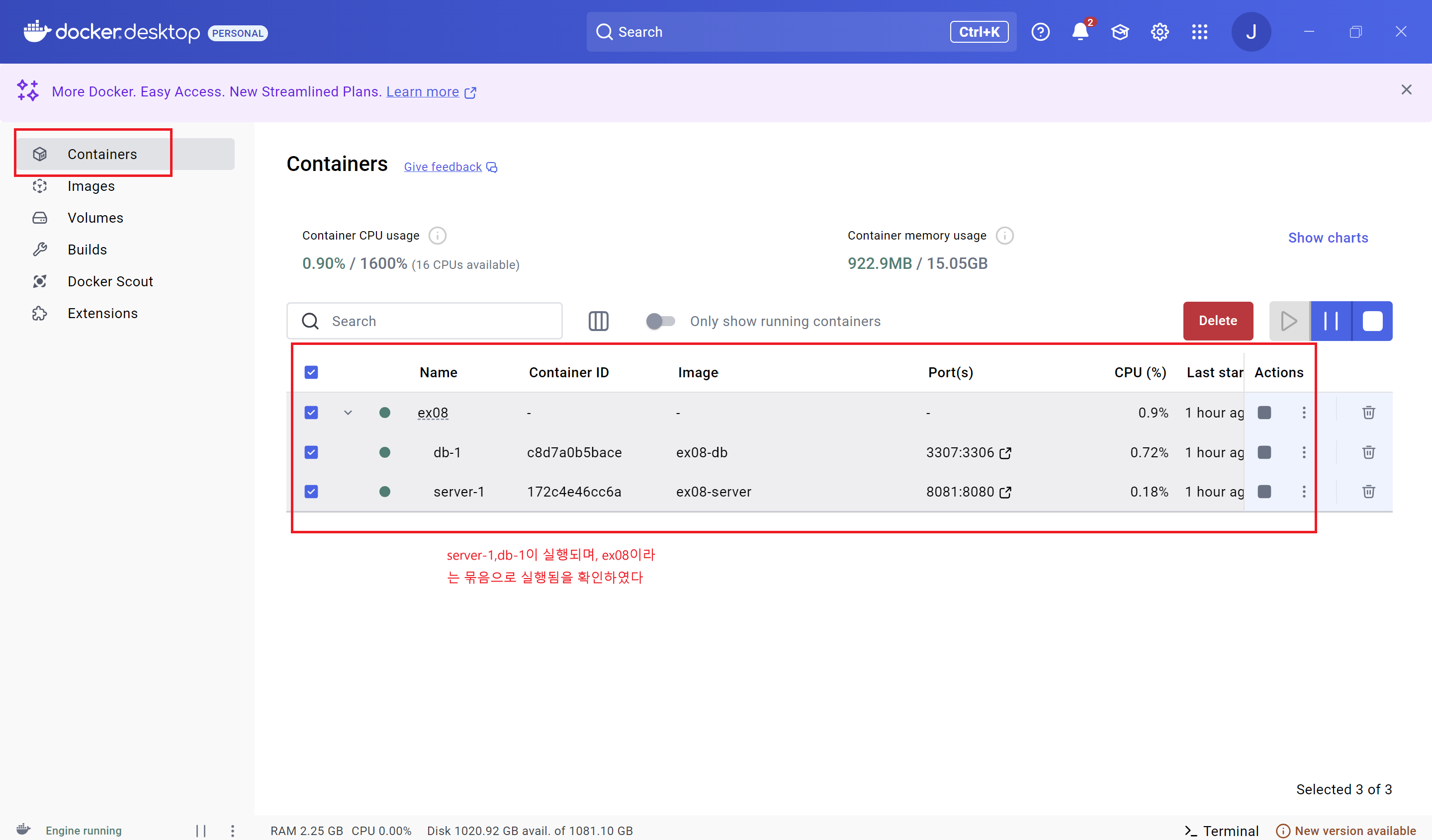This screenshot has width=1432, height=840.
Task: Delete db-1 container using trash icon
Action: coord(1368,452)
